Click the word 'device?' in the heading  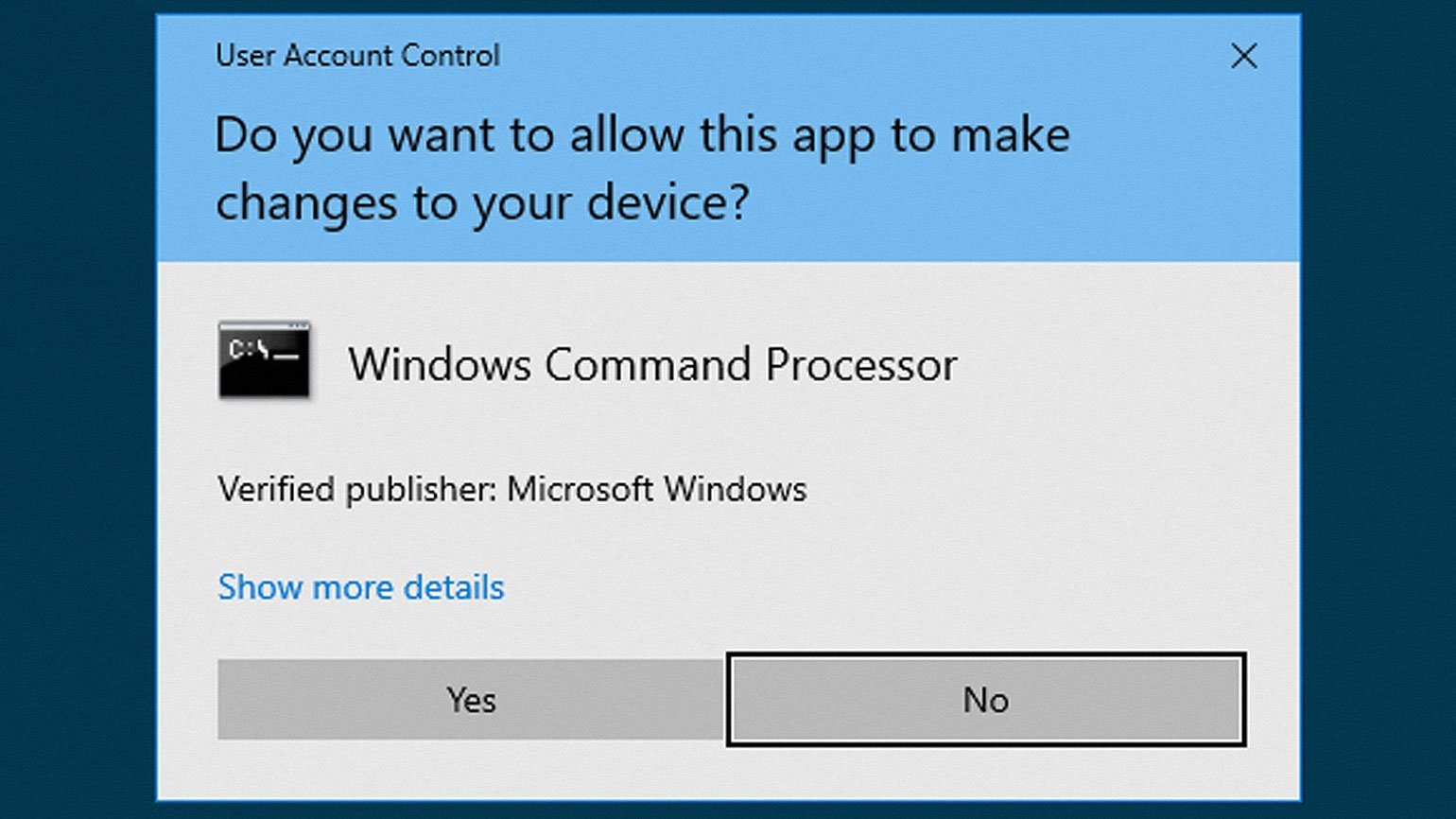668,203
